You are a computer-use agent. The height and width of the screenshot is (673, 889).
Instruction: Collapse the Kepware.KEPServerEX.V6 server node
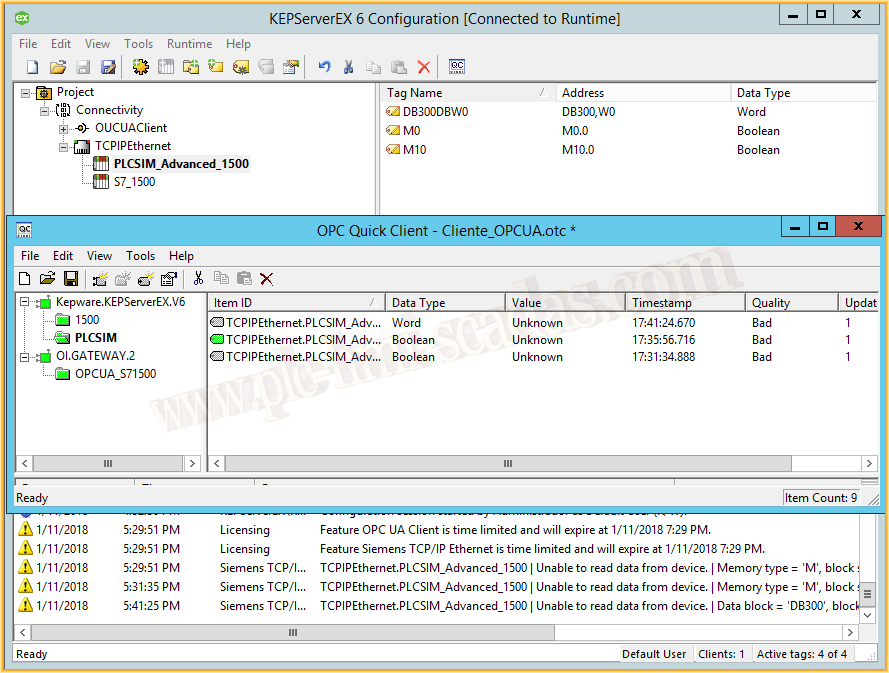[x=23, y=302]
